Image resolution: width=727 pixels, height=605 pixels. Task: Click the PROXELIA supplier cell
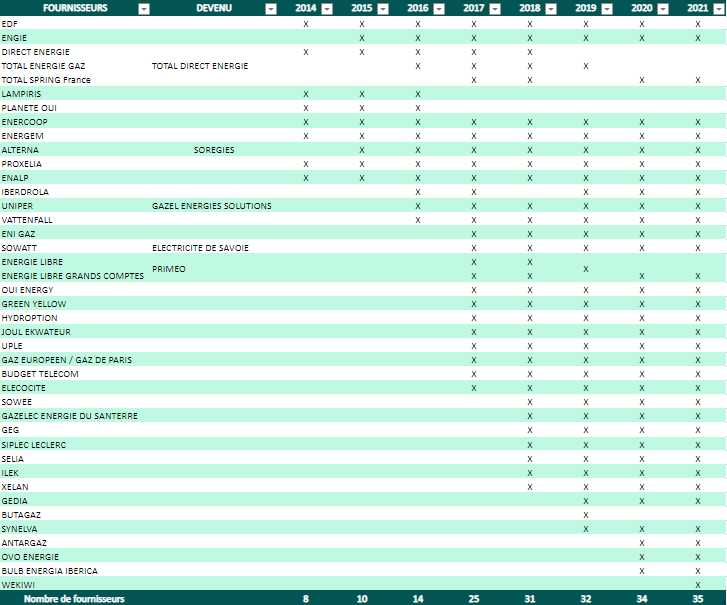click(75, 164)
